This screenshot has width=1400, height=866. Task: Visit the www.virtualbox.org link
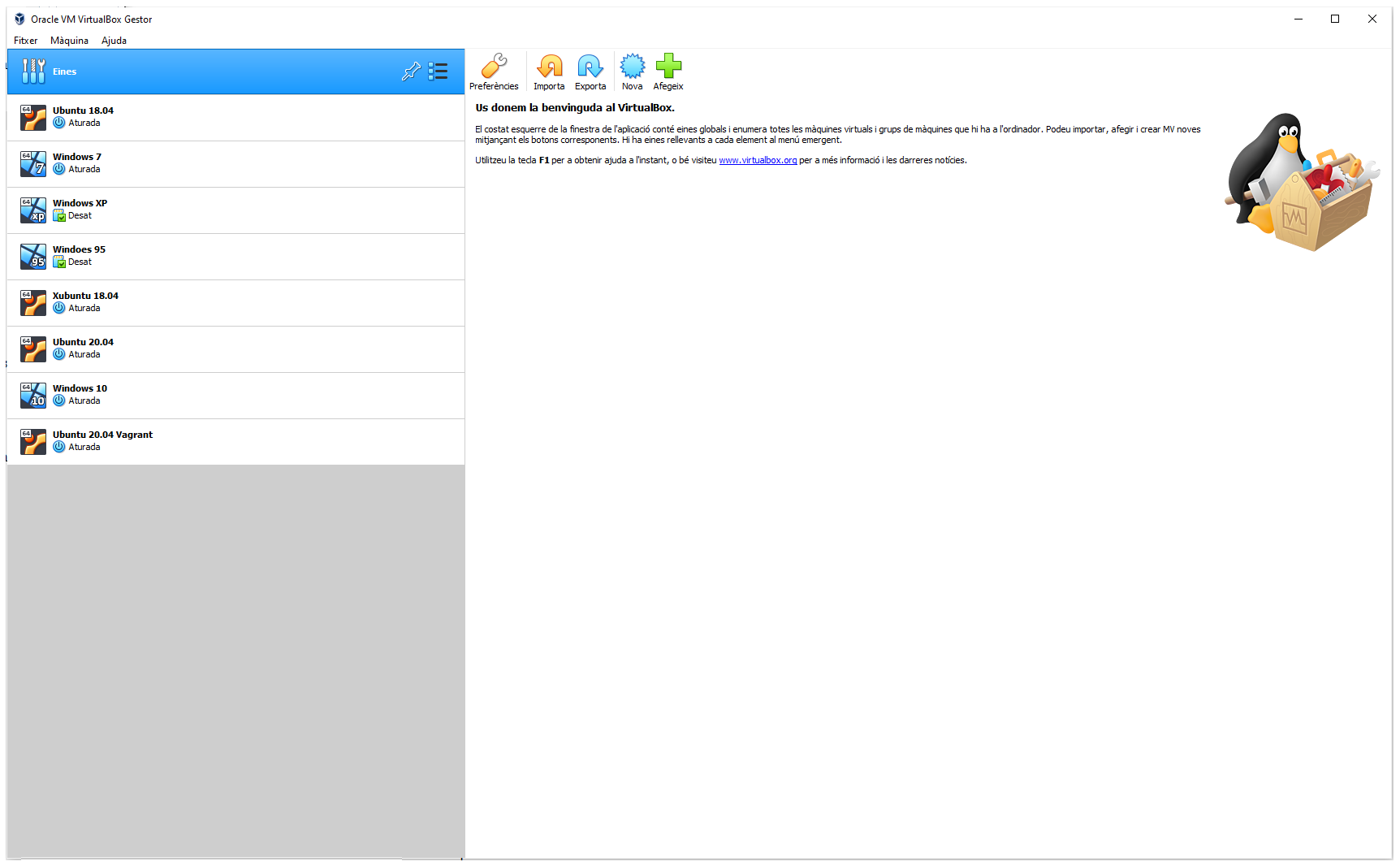758,161
